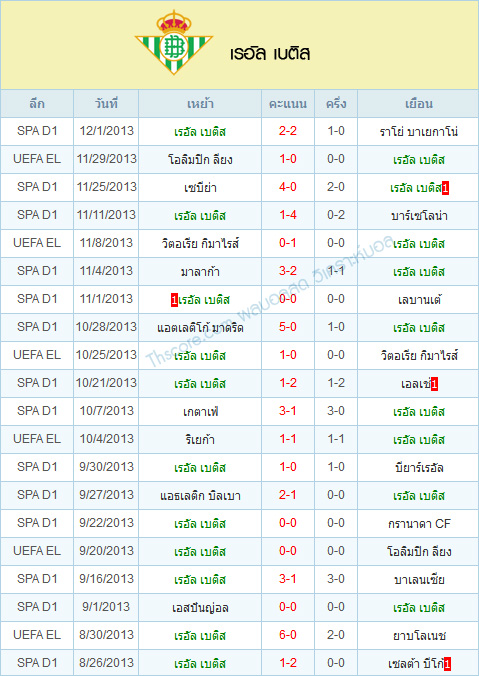Click the 0-1 score on 11/8/2013
This screenshot has height=676, width=479.
(288, 243)
